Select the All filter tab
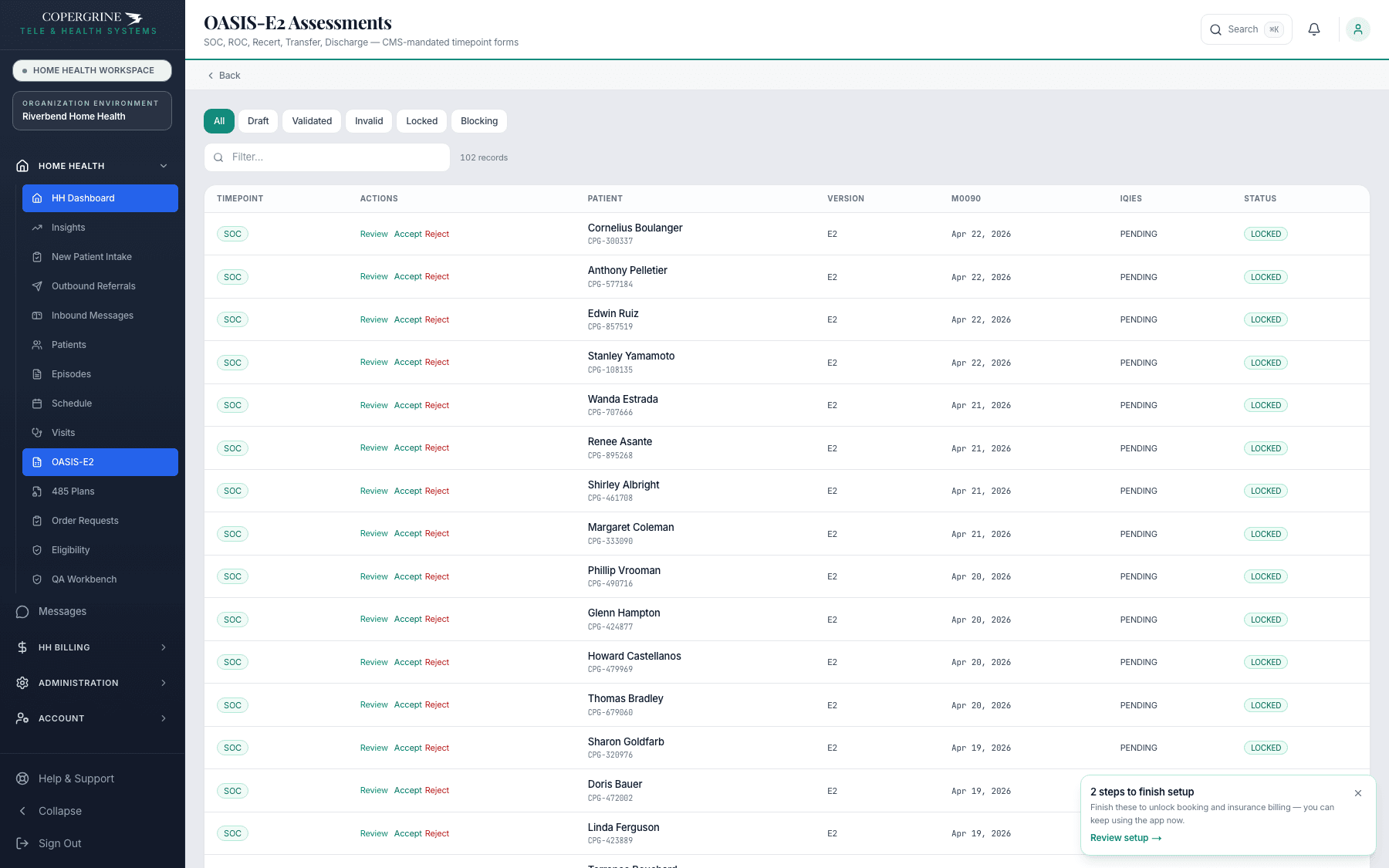Screen dimensions: 1389x868 click(x=219, y=121)
